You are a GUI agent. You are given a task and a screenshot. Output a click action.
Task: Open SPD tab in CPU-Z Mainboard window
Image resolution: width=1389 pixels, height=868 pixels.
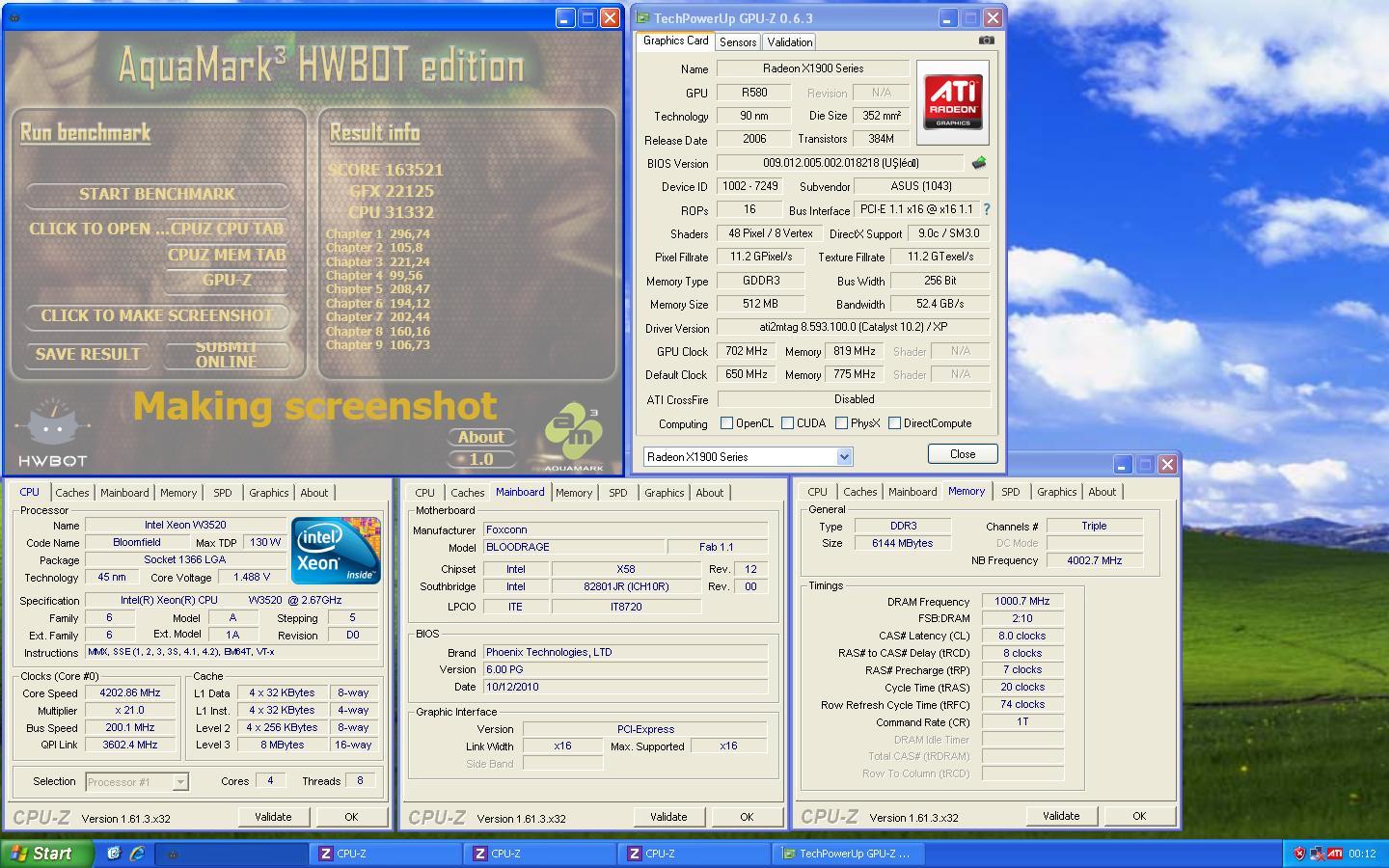tap(618, 493)
